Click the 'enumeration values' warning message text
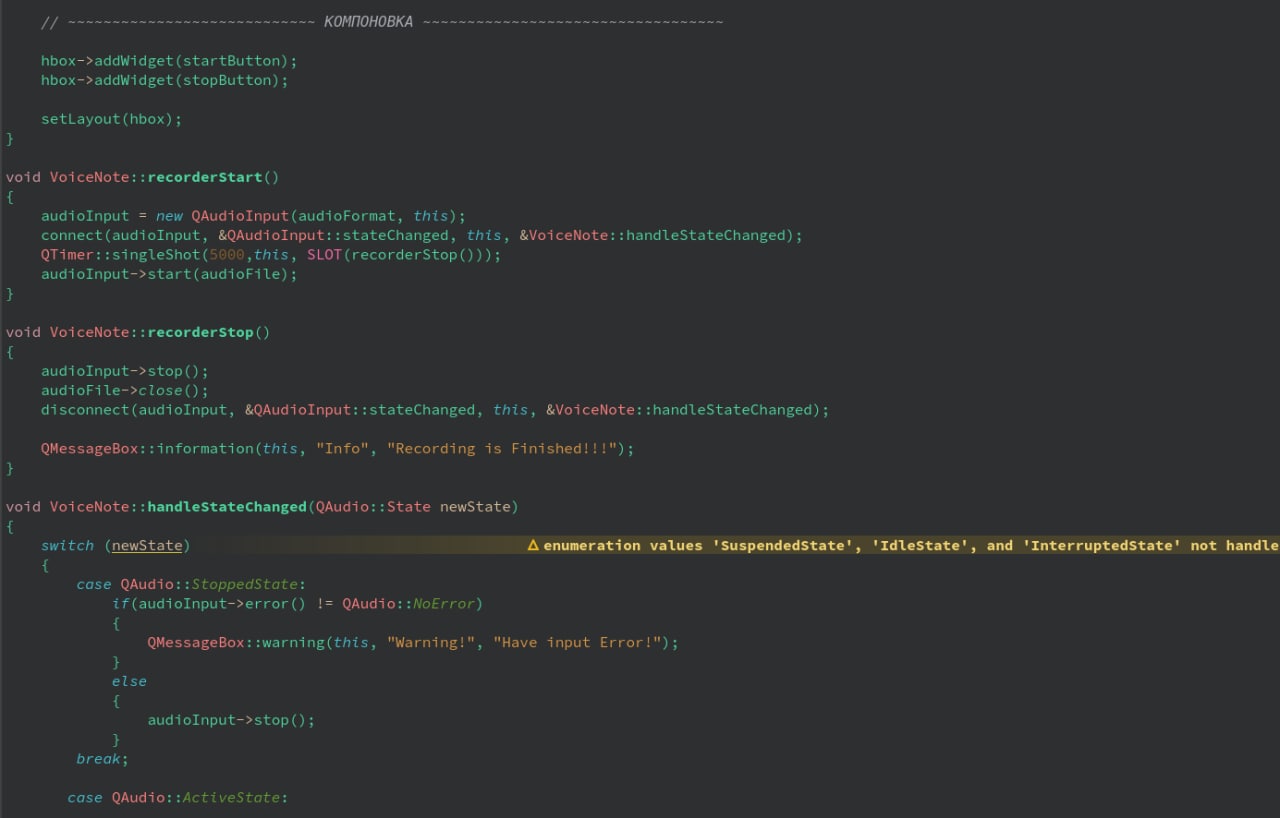1280x818 pixels. point(911,546)
